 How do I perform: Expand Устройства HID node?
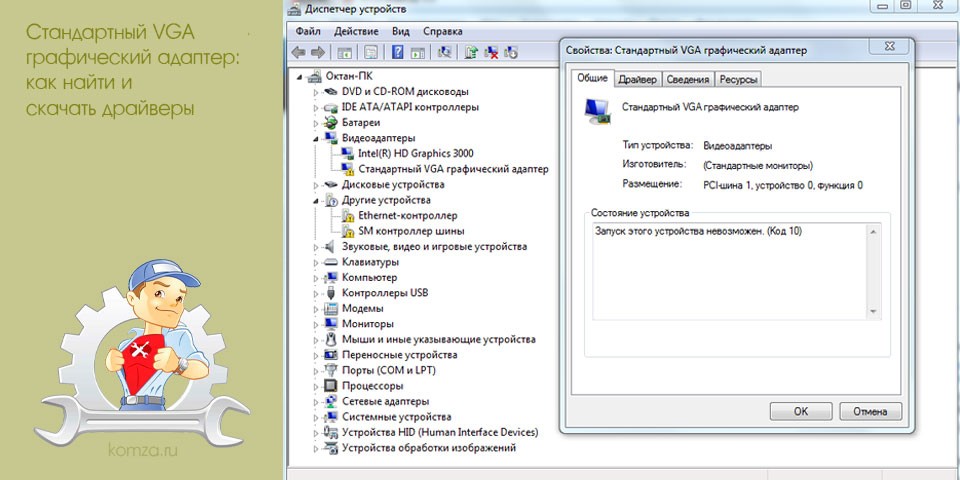coord(317,432)
